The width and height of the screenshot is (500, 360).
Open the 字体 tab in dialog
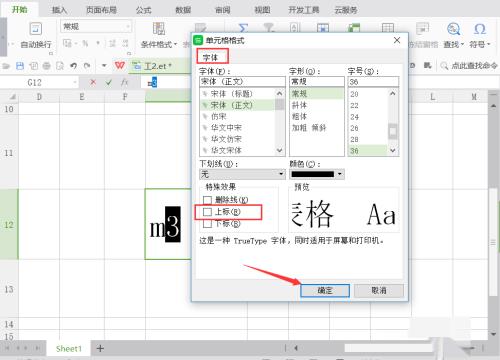211,57
